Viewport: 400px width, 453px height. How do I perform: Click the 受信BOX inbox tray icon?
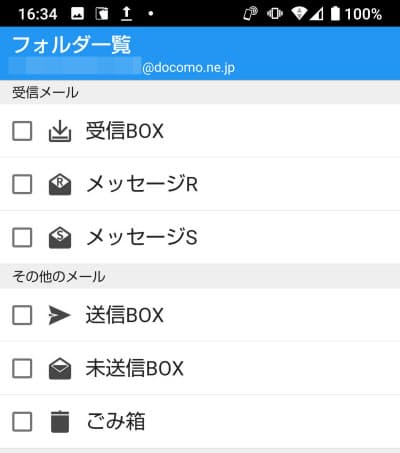pyautogui.click(x=60, y=131)
